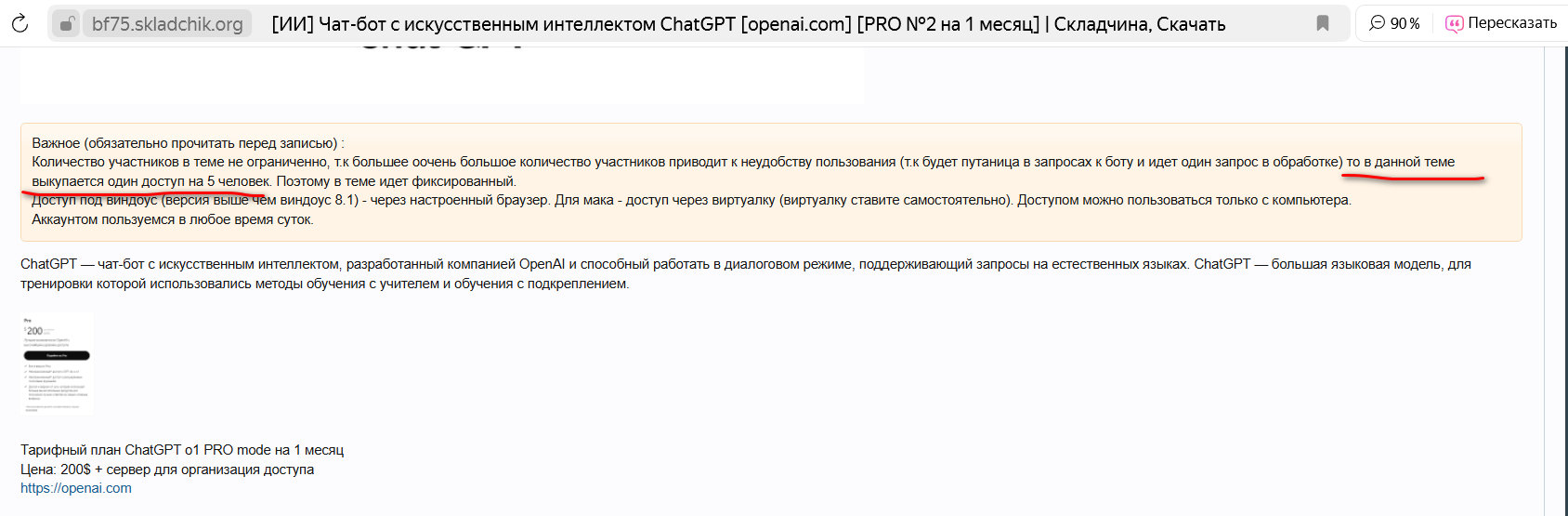The image size is (1568, 516).
Task: Select the bf75.skladchik.org domain in the address bar
Action: tap(167, 24)
